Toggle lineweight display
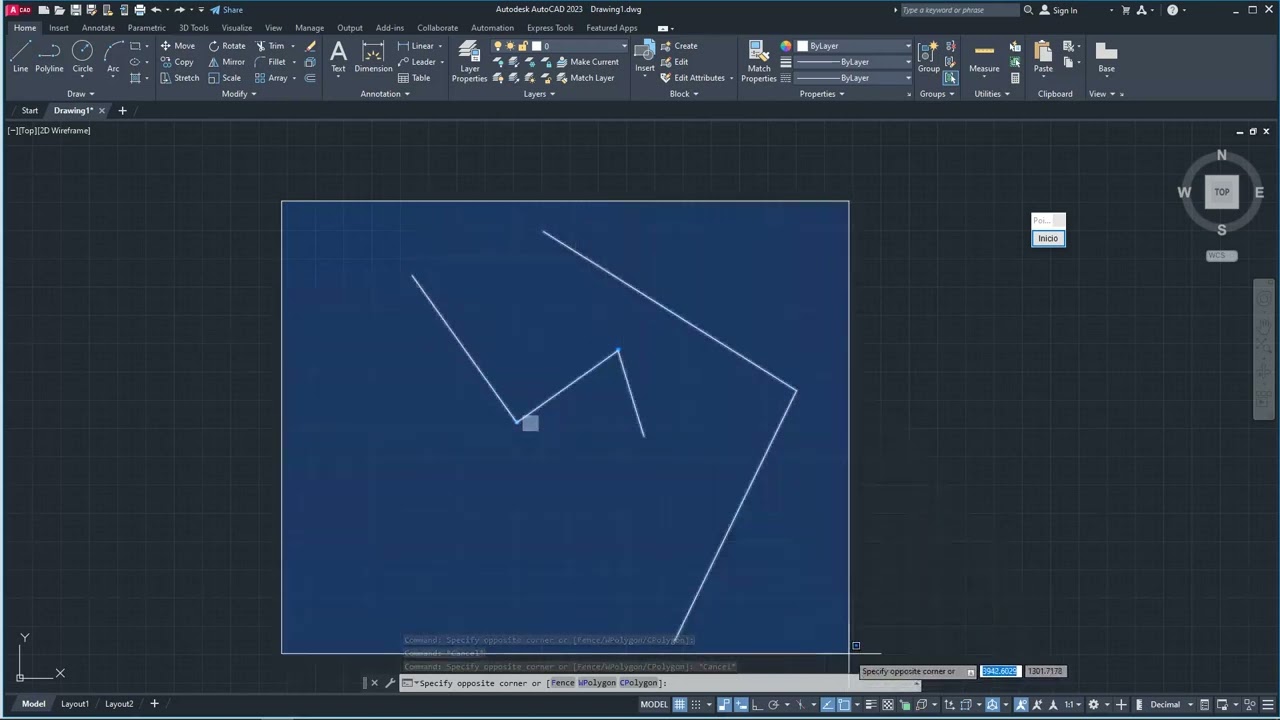The height and width of the screenshot is (720, 1280). (x=871, y=705)
